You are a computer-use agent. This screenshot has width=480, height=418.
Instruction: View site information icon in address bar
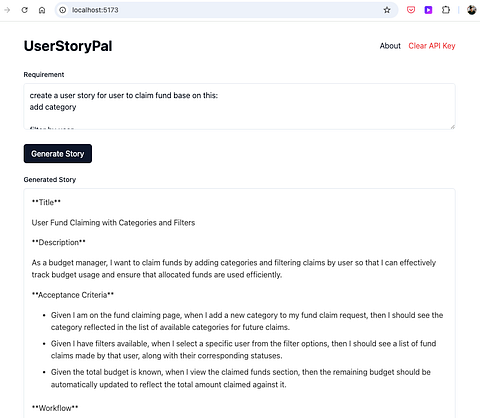tap(63, 10)
